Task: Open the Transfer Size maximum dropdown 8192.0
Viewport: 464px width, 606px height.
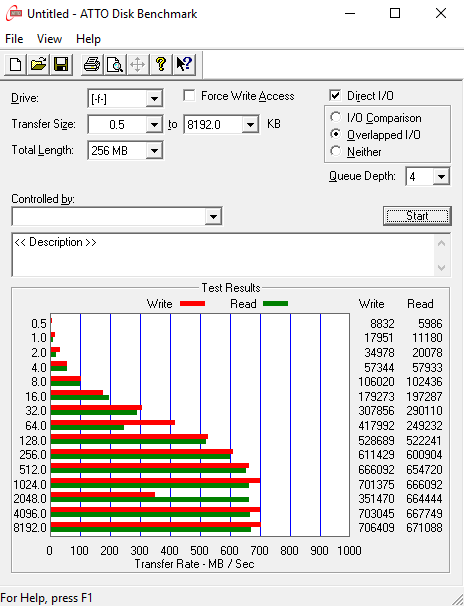Action: [x=250, y=125]
